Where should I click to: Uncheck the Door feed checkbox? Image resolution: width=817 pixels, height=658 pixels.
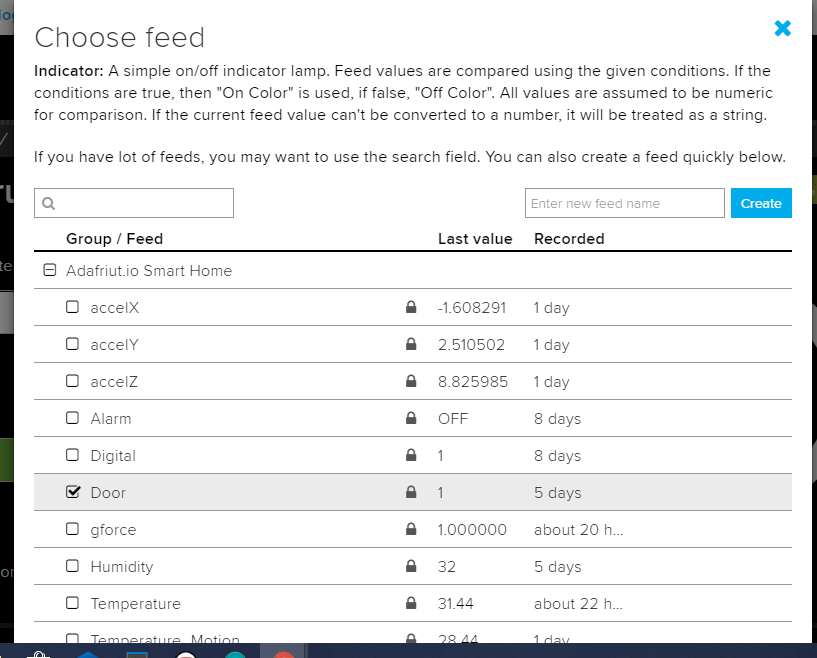click(72, 492)
